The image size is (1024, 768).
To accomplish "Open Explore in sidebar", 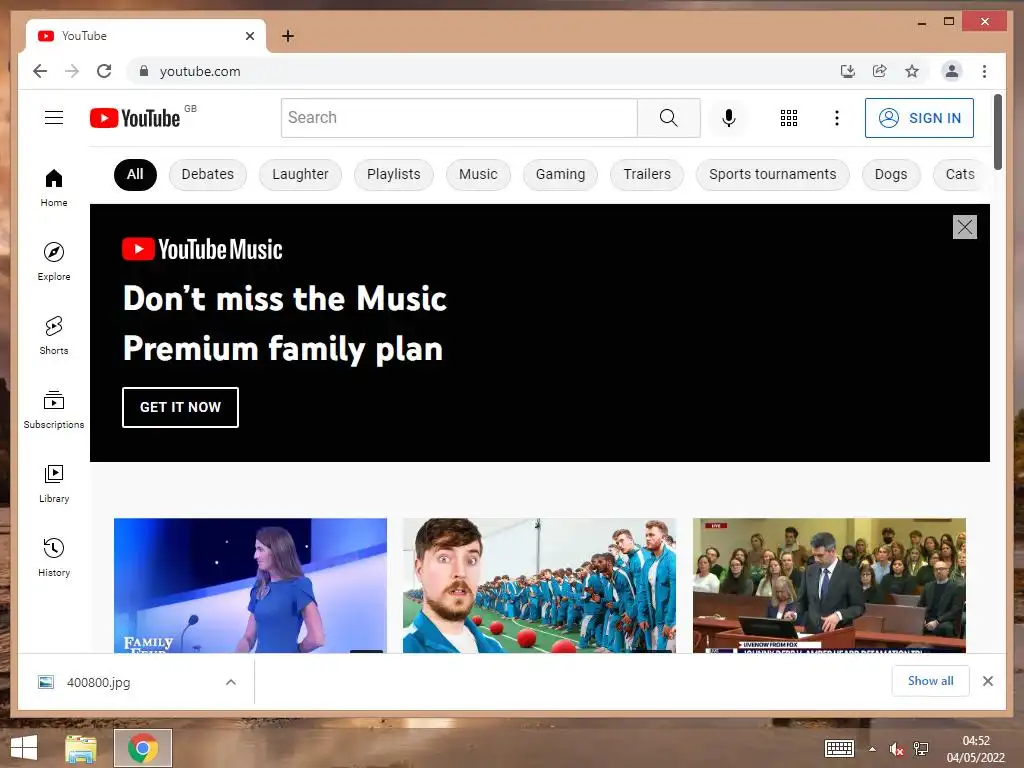I will (54, 261).
